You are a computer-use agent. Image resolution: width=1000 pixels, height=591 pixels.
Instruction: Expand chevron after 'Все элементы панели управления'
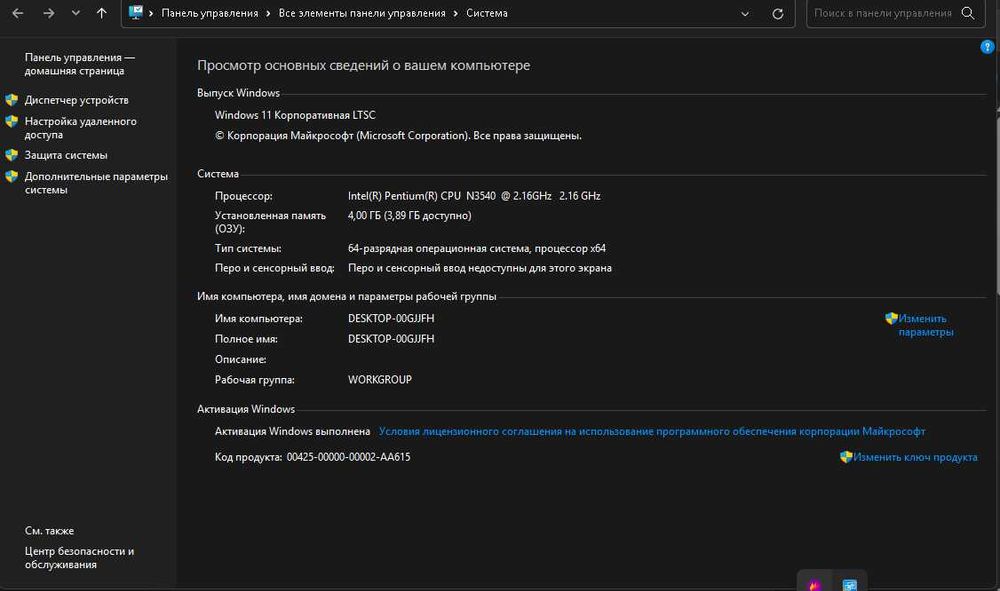point(455,13)
